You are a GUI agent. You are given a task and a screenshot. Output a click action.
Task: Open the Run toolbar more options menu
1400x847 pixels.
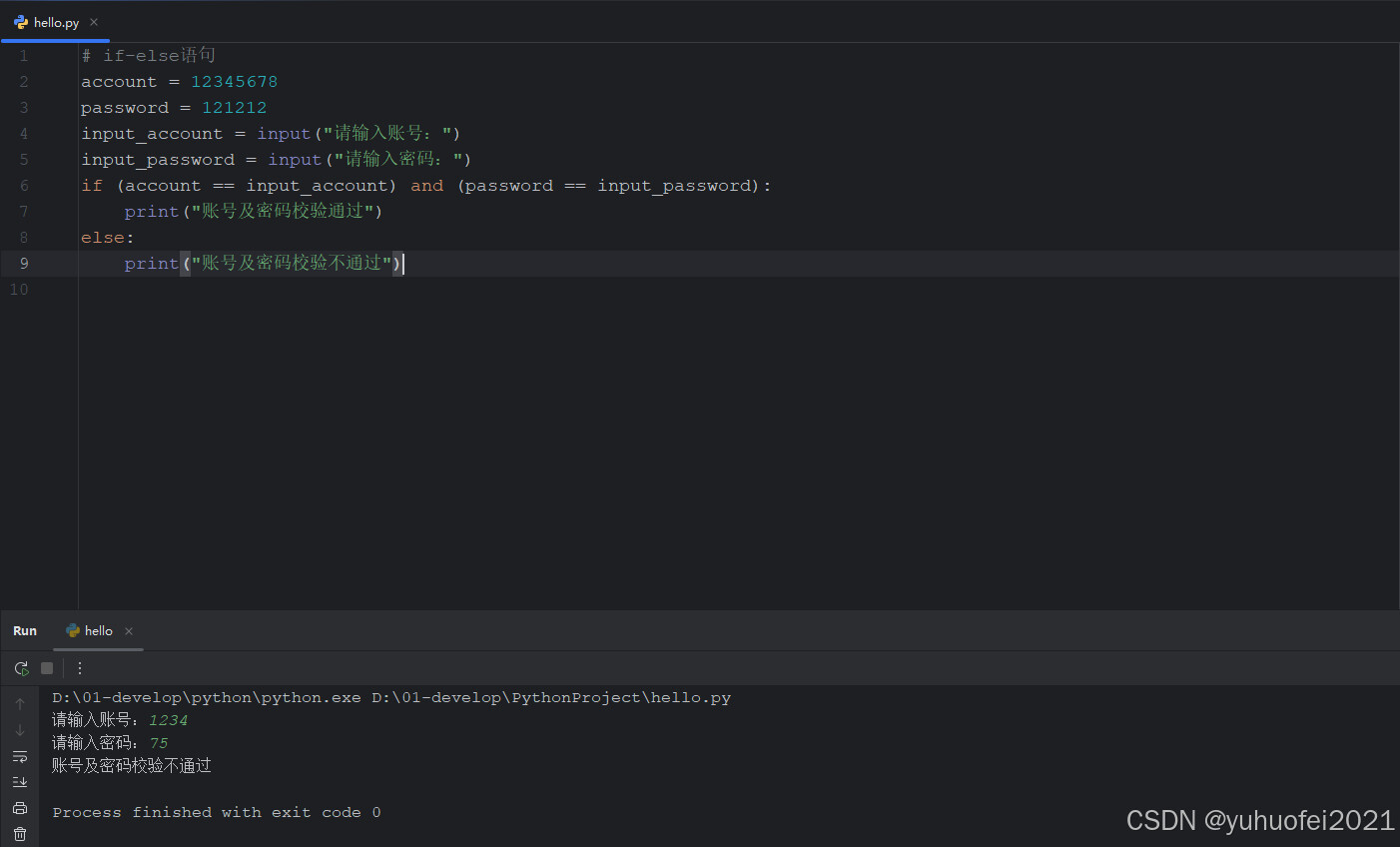tap(80, 668)
